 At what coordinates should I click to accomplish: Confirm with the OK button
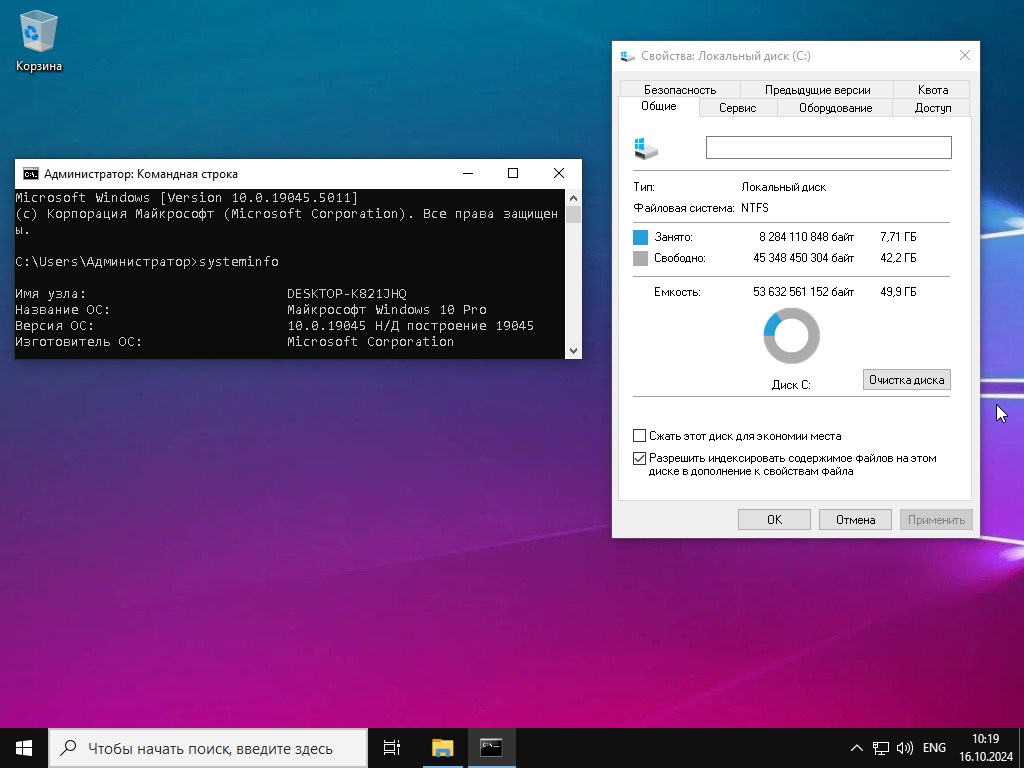(x=774, y=520)
